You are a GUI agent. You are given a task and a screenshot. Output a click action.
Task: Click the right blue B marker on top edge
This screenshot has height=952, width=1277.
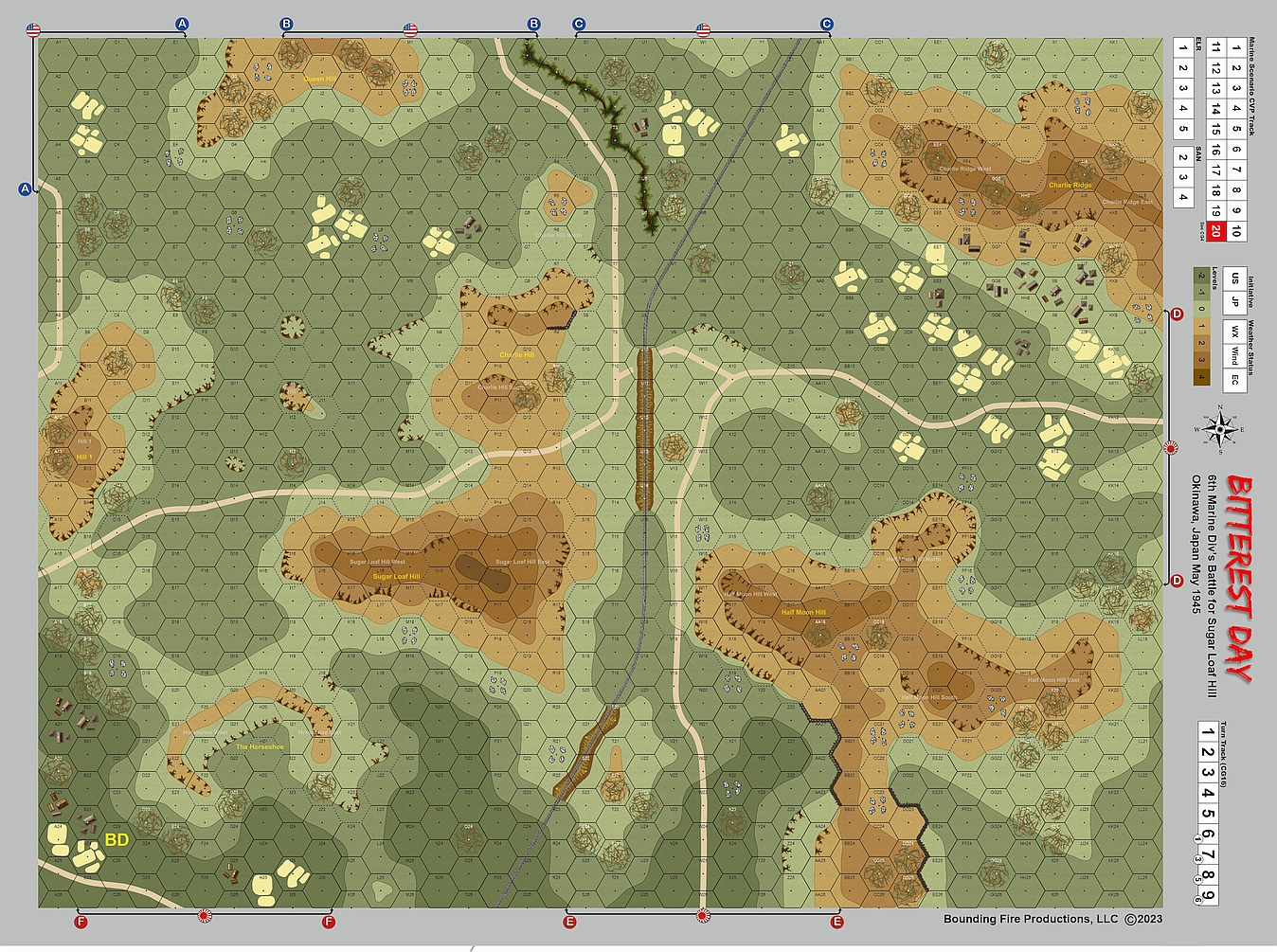[534, 24]
